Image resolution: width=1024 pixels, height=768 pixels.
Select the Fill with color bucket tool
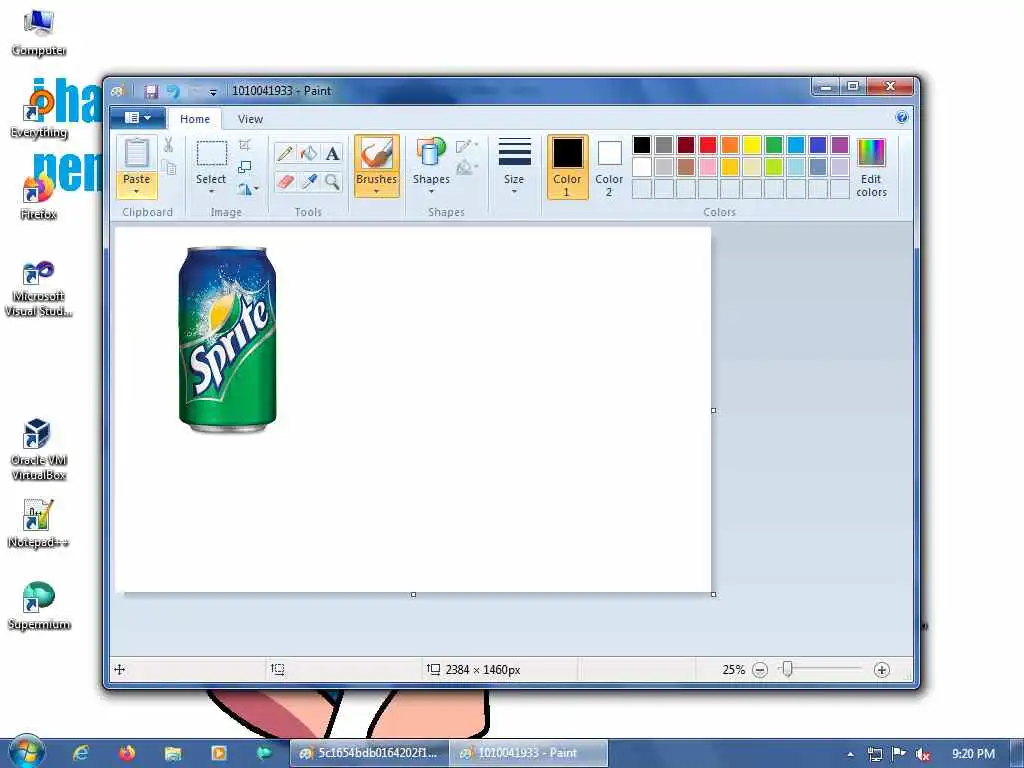click(x=308, y=153)
